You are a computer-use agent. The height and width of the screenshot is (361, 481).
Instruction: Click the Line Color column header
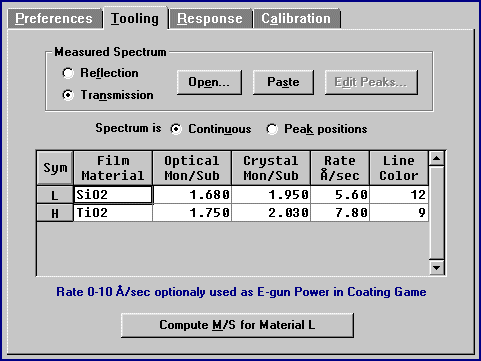click(x=399, y=168)
